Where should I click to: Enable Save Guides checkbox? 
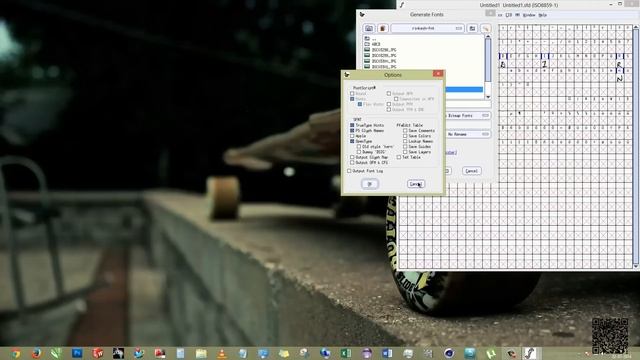click(x=405, y=147)
